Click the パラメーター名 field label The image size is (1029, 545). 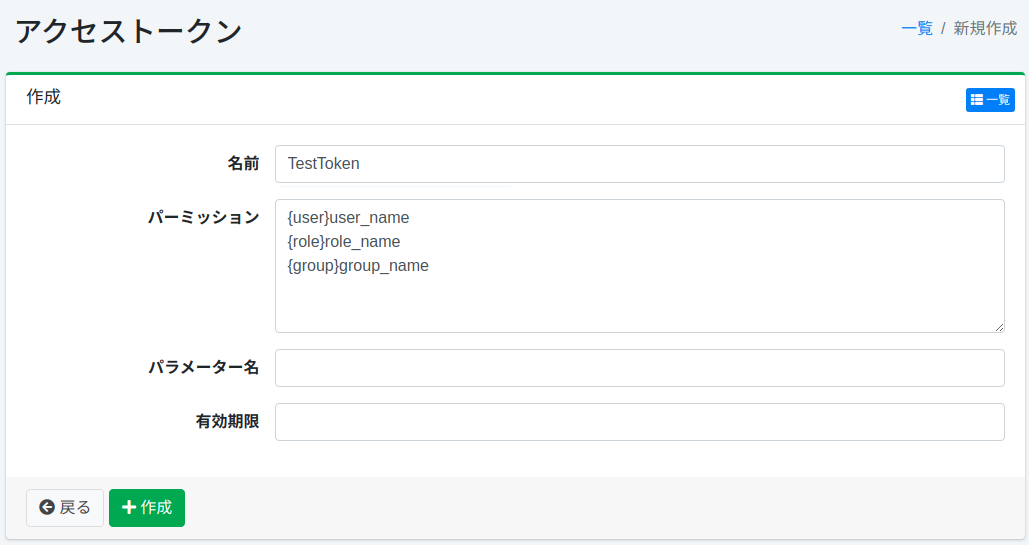203,368
